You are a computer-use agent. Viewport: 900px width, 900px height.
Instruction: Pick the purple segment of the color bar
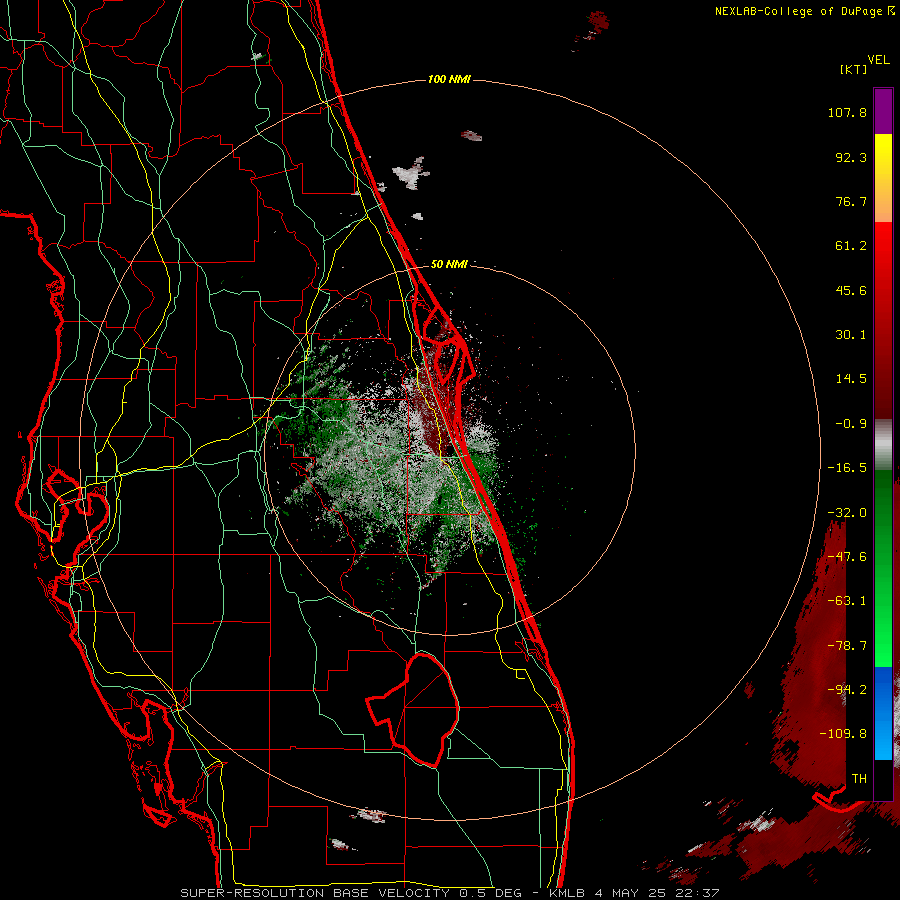[x=883, y=112]
